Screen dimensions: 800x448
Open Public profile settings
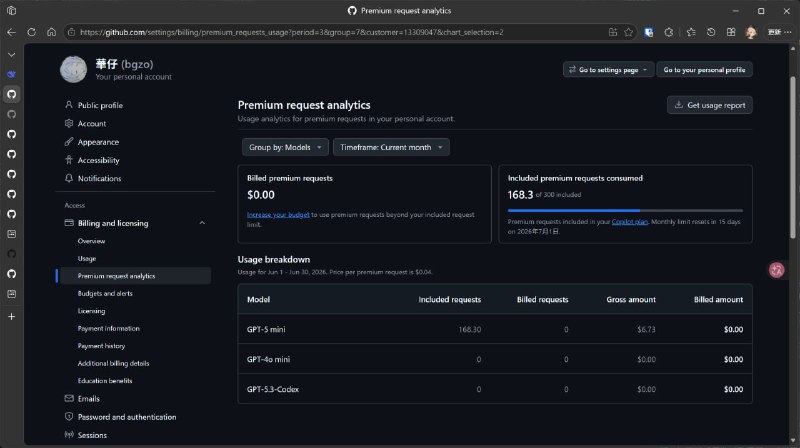pos(100,105)
